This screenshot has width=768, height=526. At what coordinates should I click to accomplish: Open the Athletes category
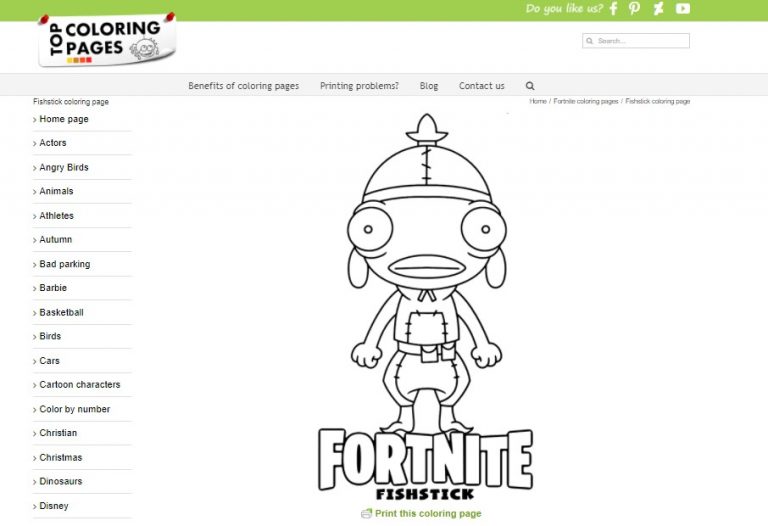tap(56, 215)
